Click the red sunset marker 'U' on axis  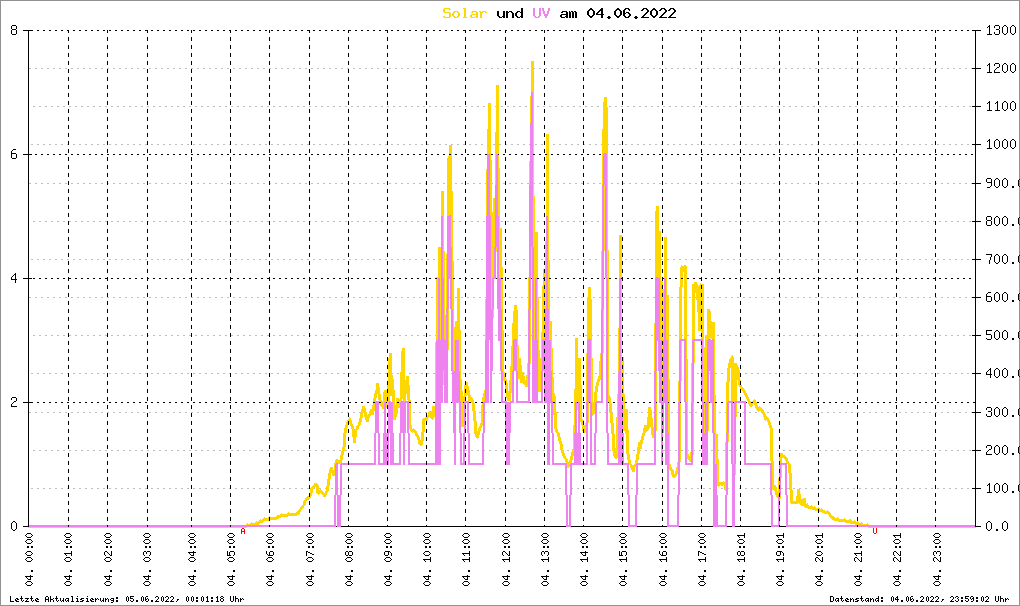pos(874,531)
